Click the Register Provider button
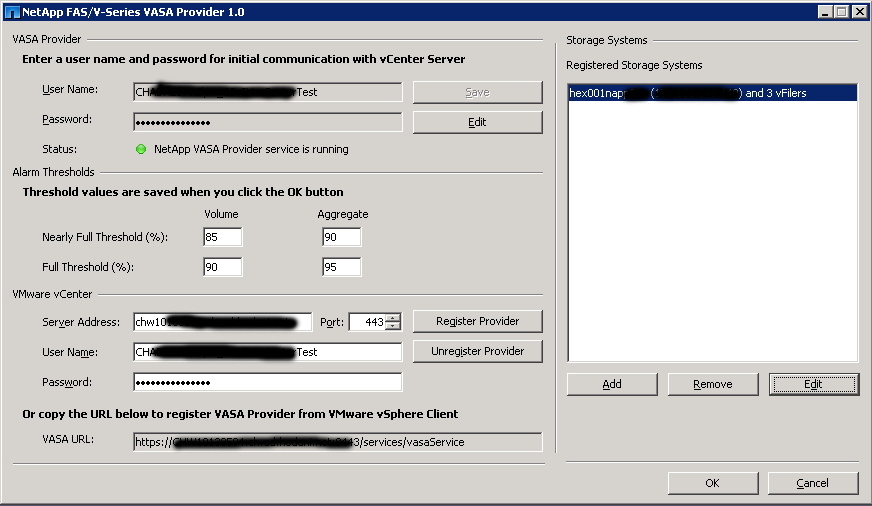This screenshot has height=506, width=872. click(x=477, y=321)
